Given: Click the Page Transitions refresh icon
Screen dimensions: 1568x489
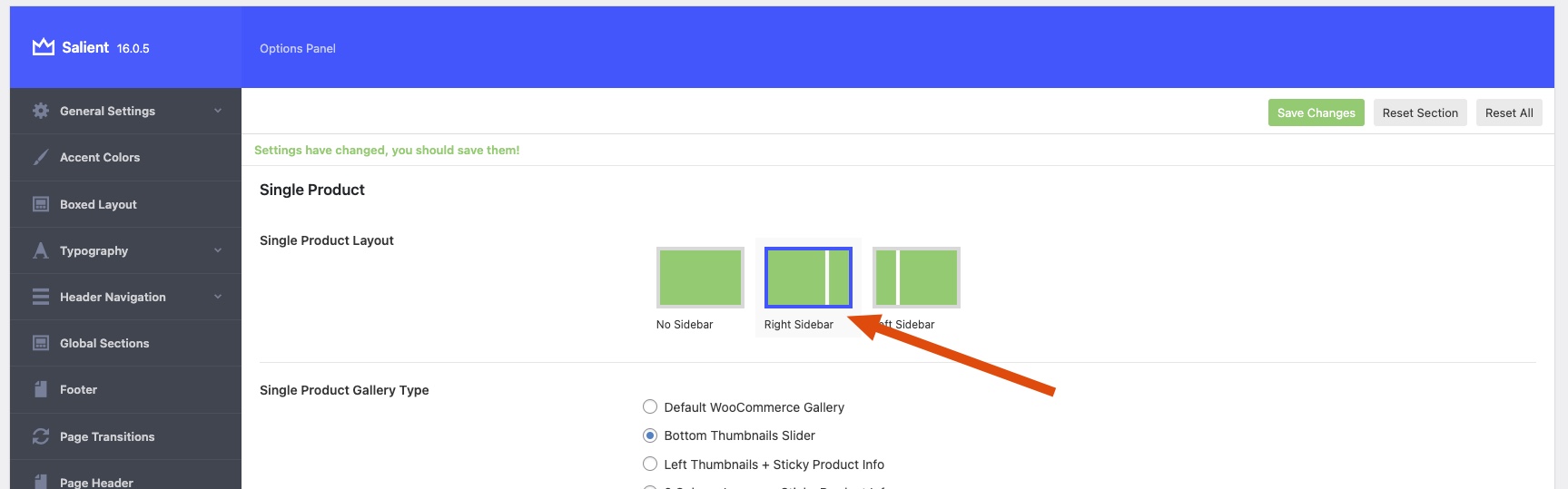Looking at the screenshot, I should tap(41, 436).
